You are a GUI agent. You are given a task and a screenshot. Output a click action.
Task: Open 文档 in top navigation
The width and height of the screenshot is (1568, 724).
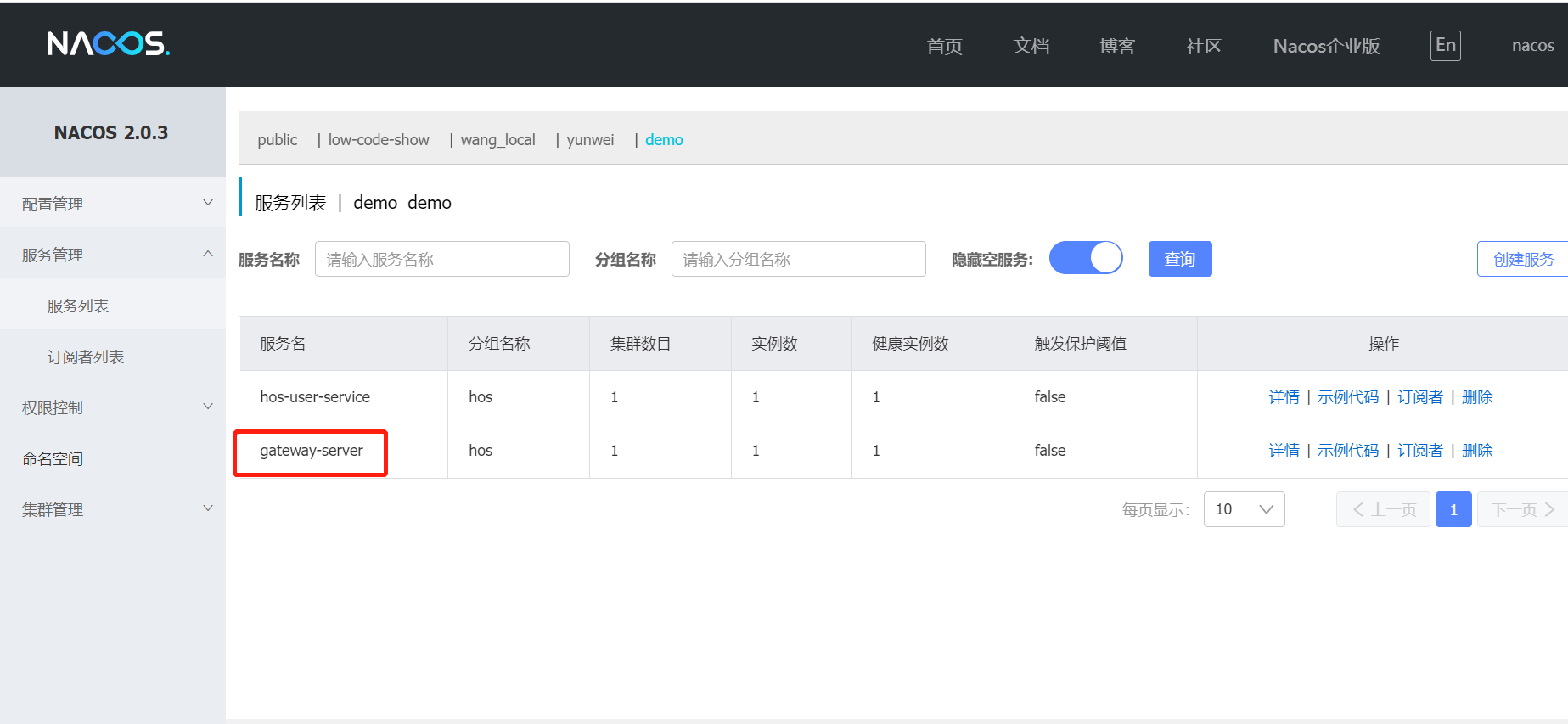1031,46
